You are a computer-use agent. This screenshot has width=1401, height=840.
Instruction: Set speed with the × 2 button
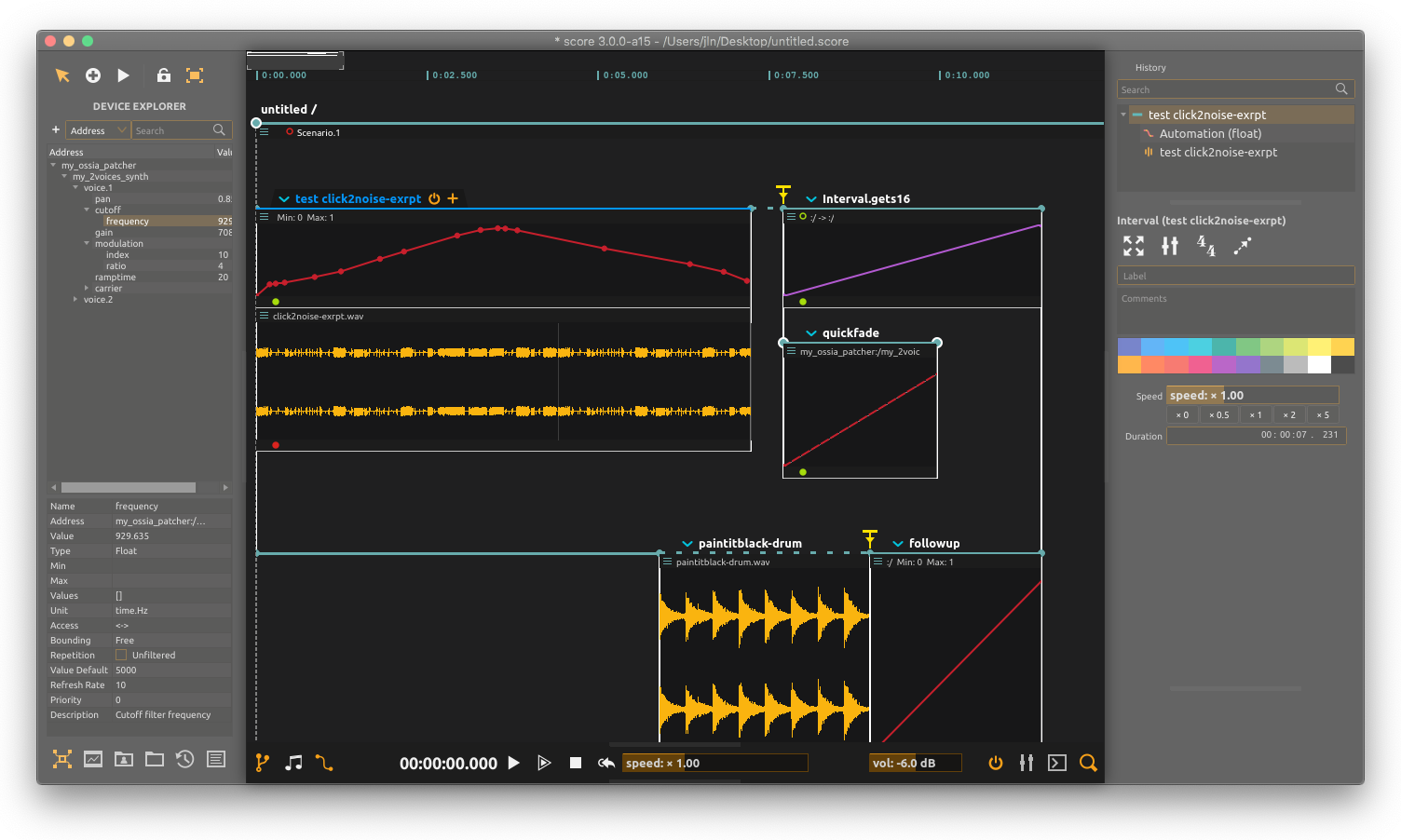(1289, 414)
